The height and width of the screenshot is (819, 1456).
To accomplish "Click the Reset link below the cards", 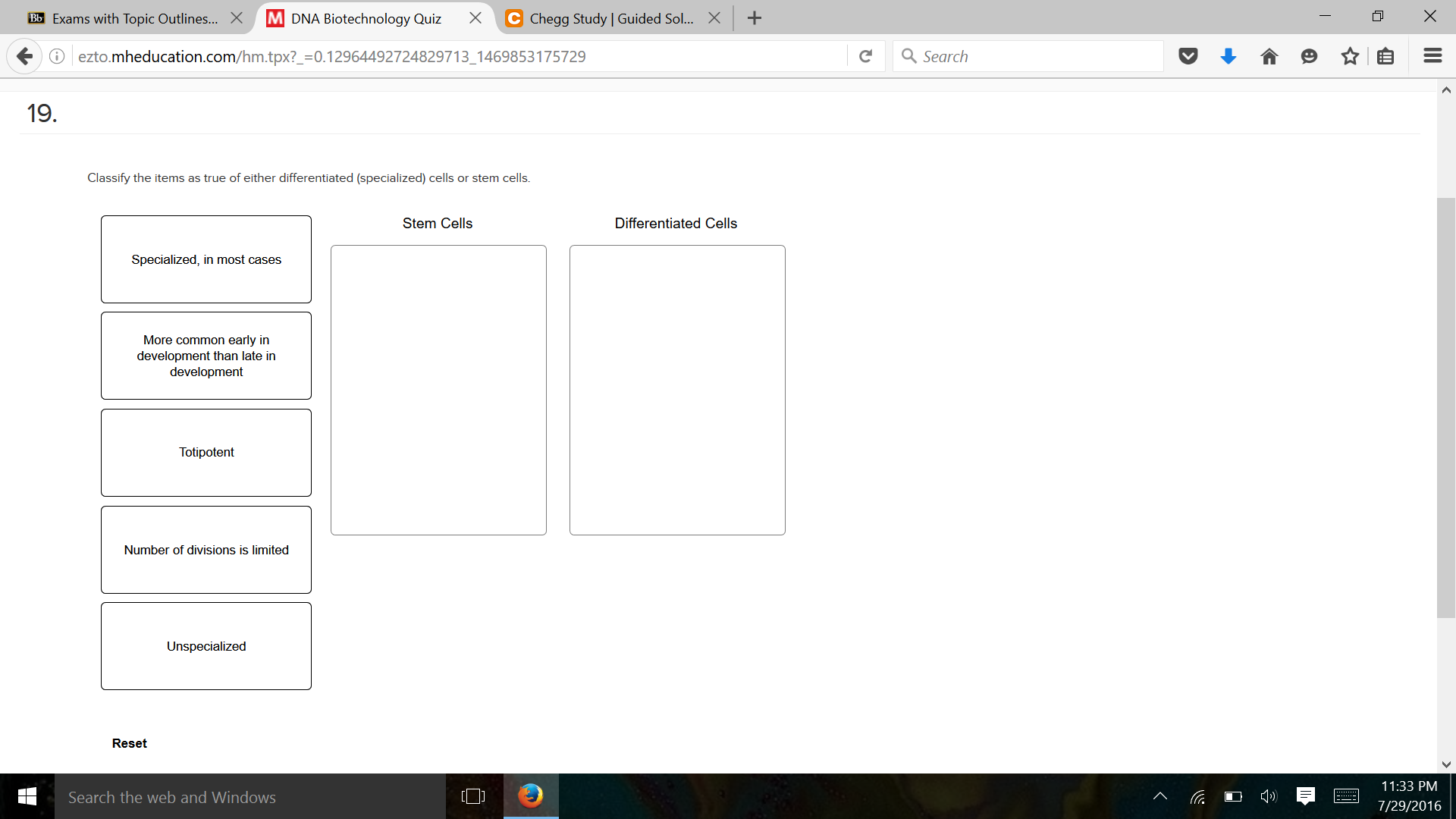I will point(129,743).
